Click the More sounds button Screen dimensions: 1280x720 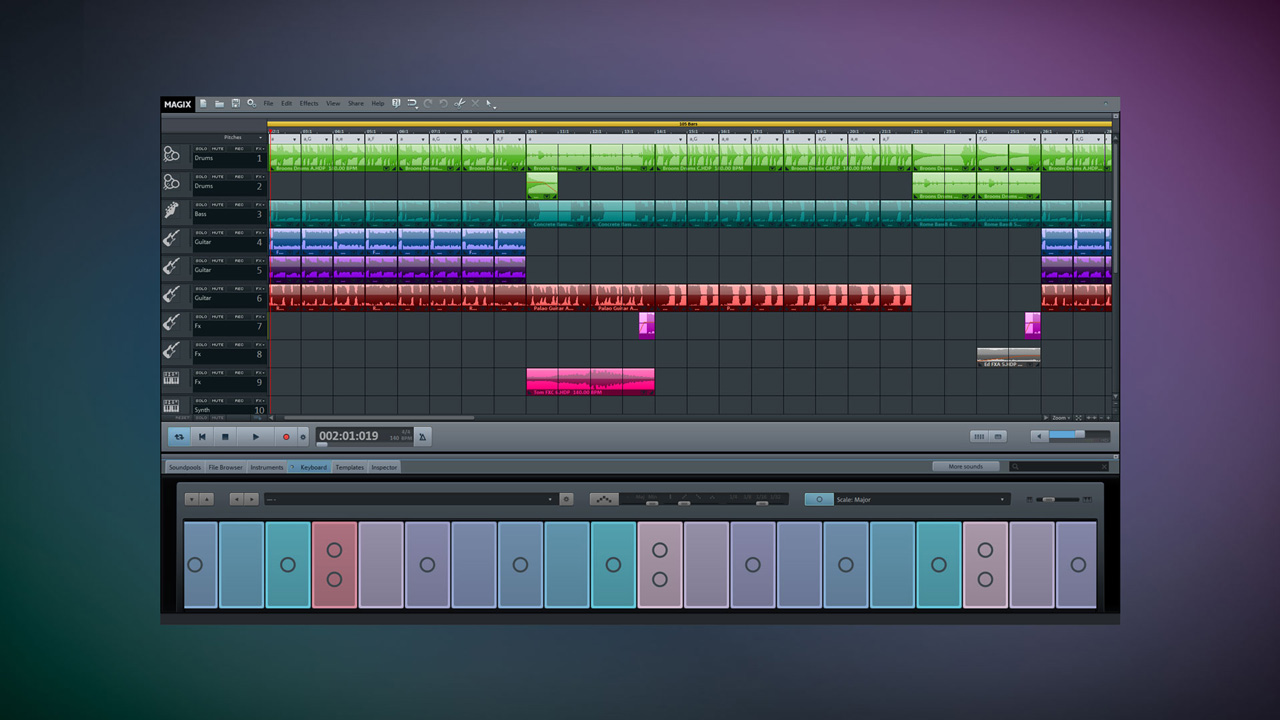[965, 466]
